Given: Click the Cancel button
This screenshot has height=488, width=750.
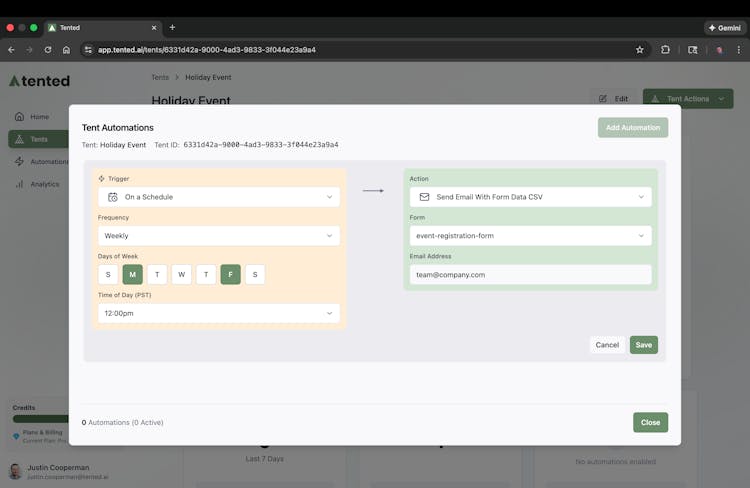Looking at the screenshot, I should [607, 345].
